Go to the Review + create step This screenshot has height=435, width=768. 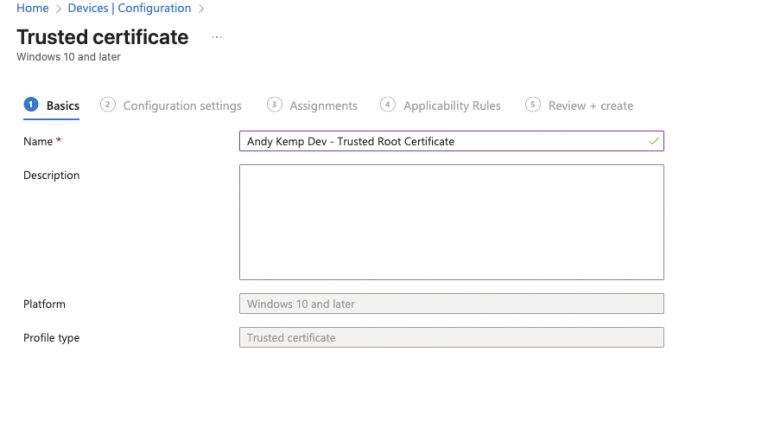click(590, 106)
